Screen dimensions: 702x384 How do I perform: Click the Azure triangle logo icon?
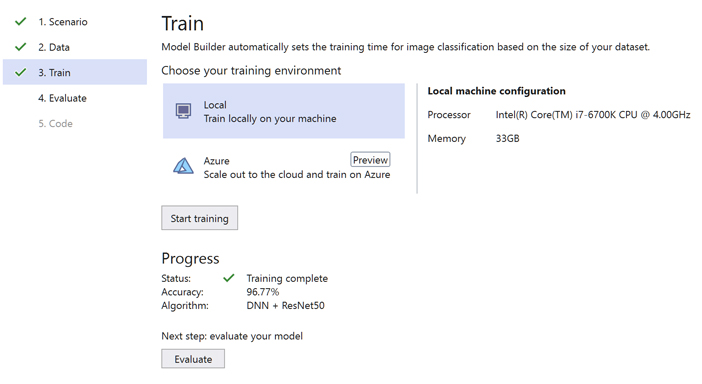[183, 166]
